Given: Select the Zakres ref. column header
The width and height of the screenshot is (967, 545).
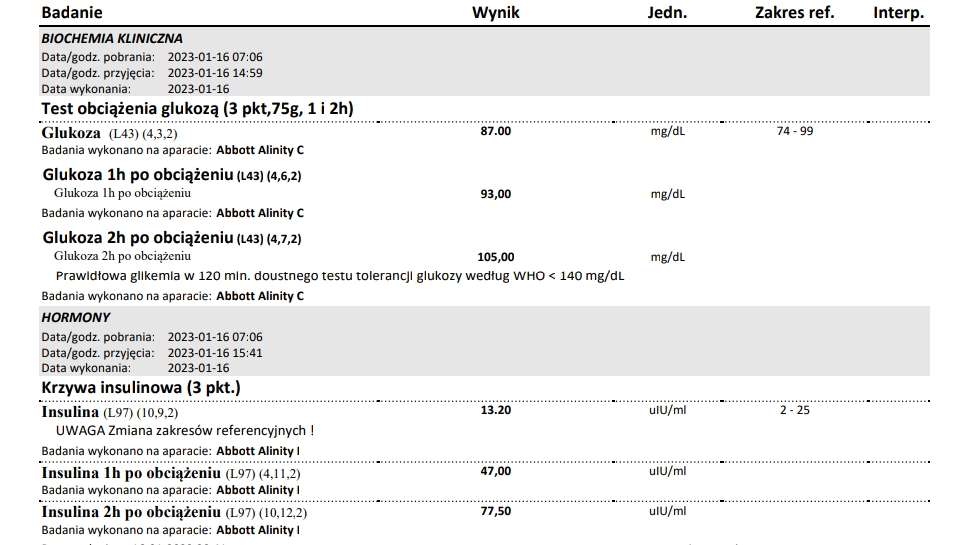Looking at the screenshot, I should point(794,13).
